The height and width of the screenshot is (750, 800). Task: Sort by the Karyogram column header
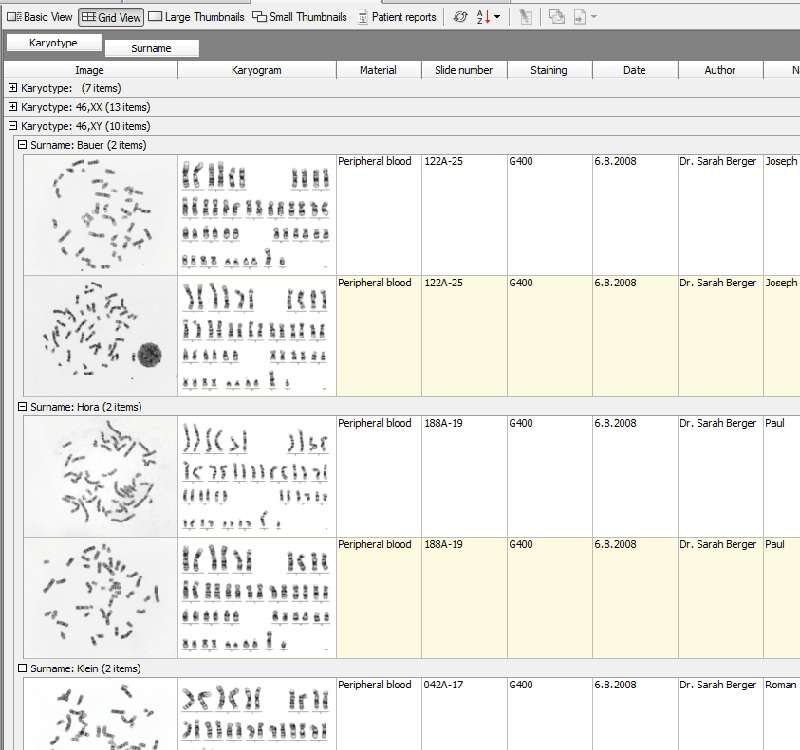point(257,70)
